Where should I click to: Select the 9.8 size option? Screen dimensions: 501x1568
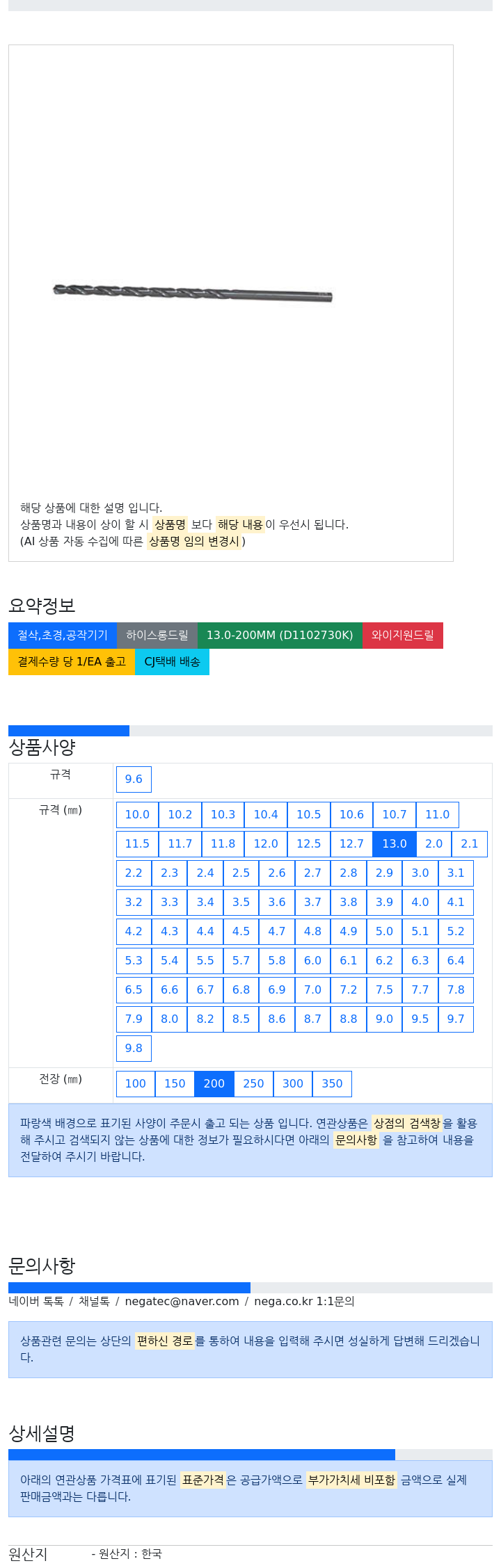134,1049
